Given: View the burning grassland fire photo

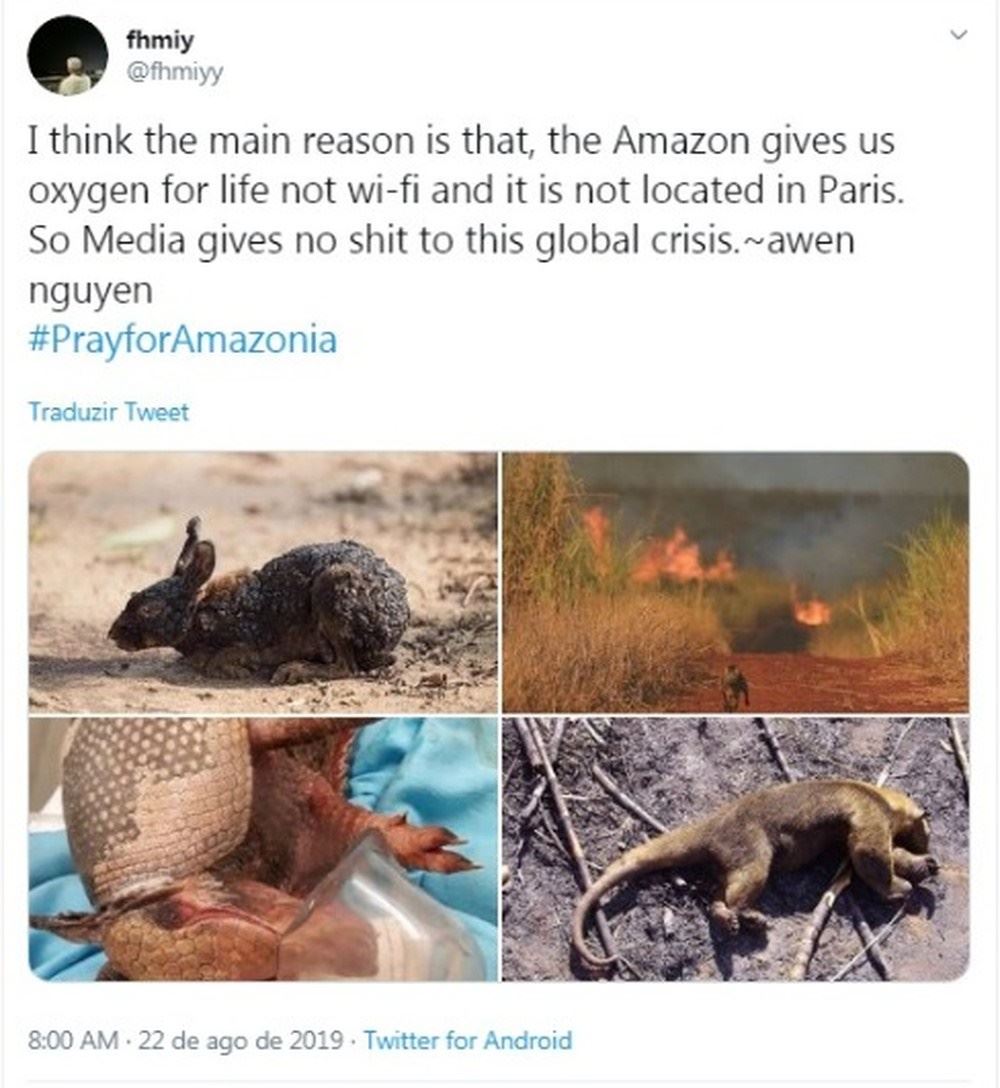Looking at the screenshot, I should [735, 582].
